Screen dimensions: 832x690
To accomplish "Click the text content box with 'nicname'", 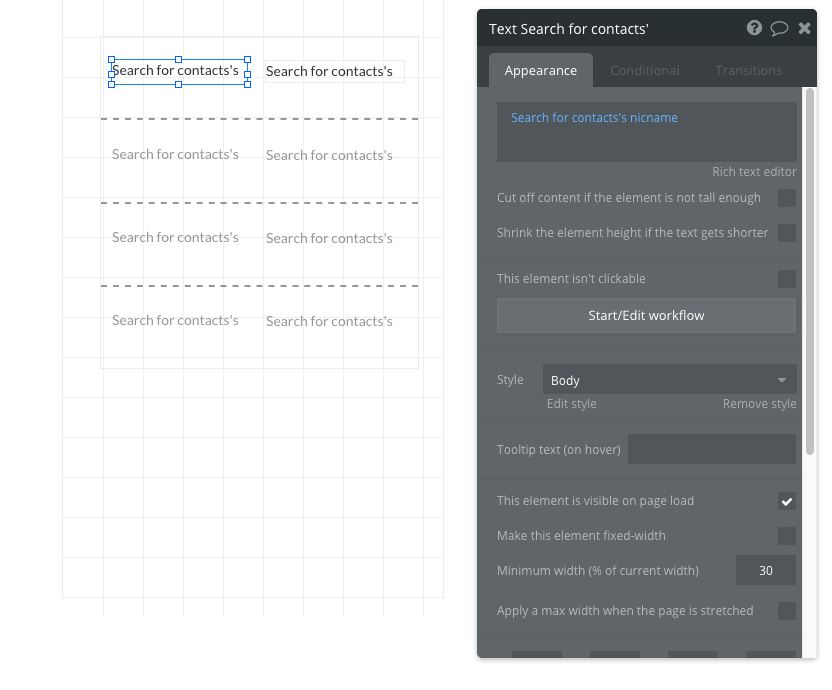I will coord(646,131).
